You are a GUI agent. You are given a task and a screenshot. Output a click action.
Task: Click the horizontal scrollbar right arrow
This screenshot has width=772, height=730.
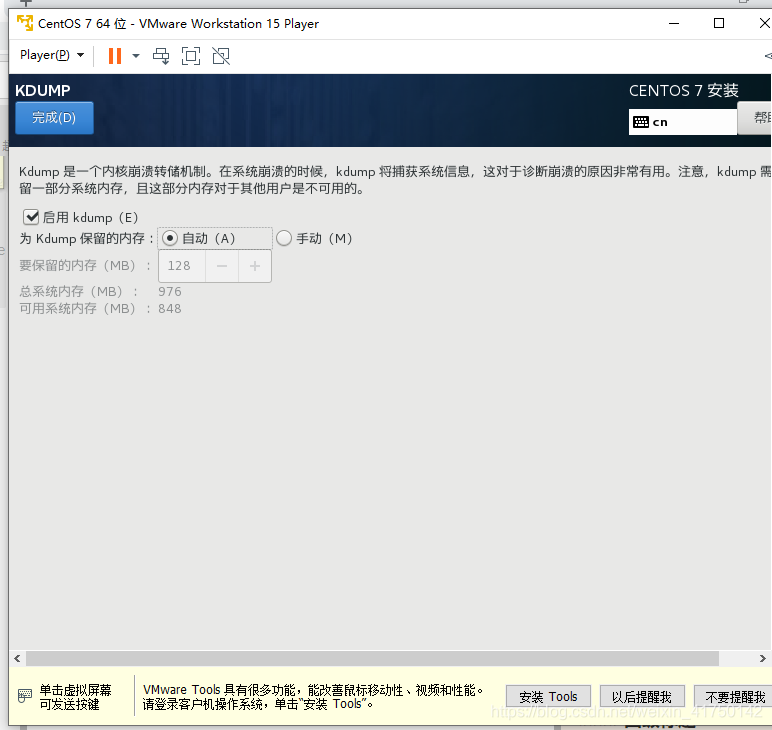click(x=762, y=658)
